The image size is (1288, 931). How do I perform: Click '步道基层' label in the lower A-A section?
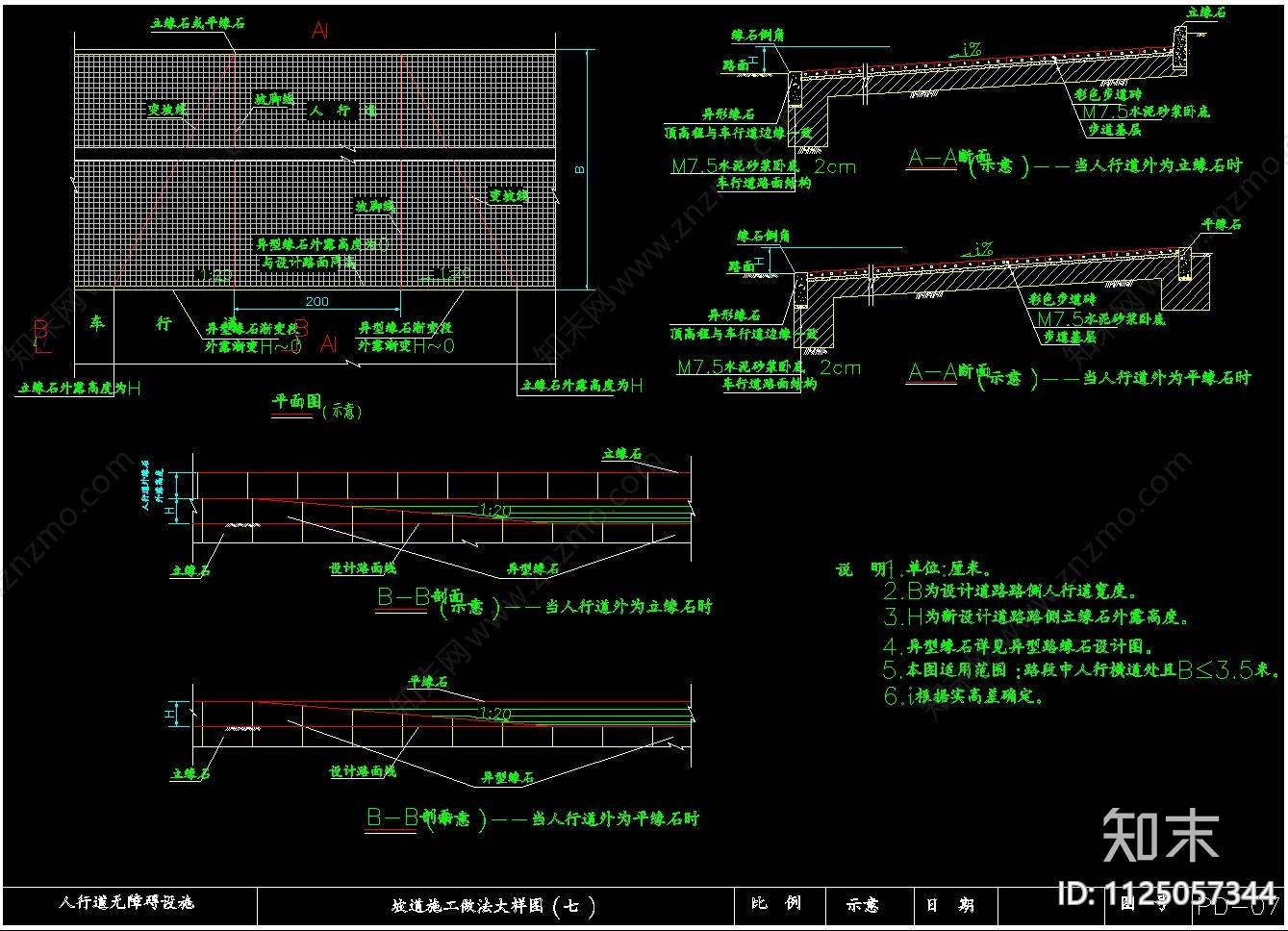(1070, 338)
